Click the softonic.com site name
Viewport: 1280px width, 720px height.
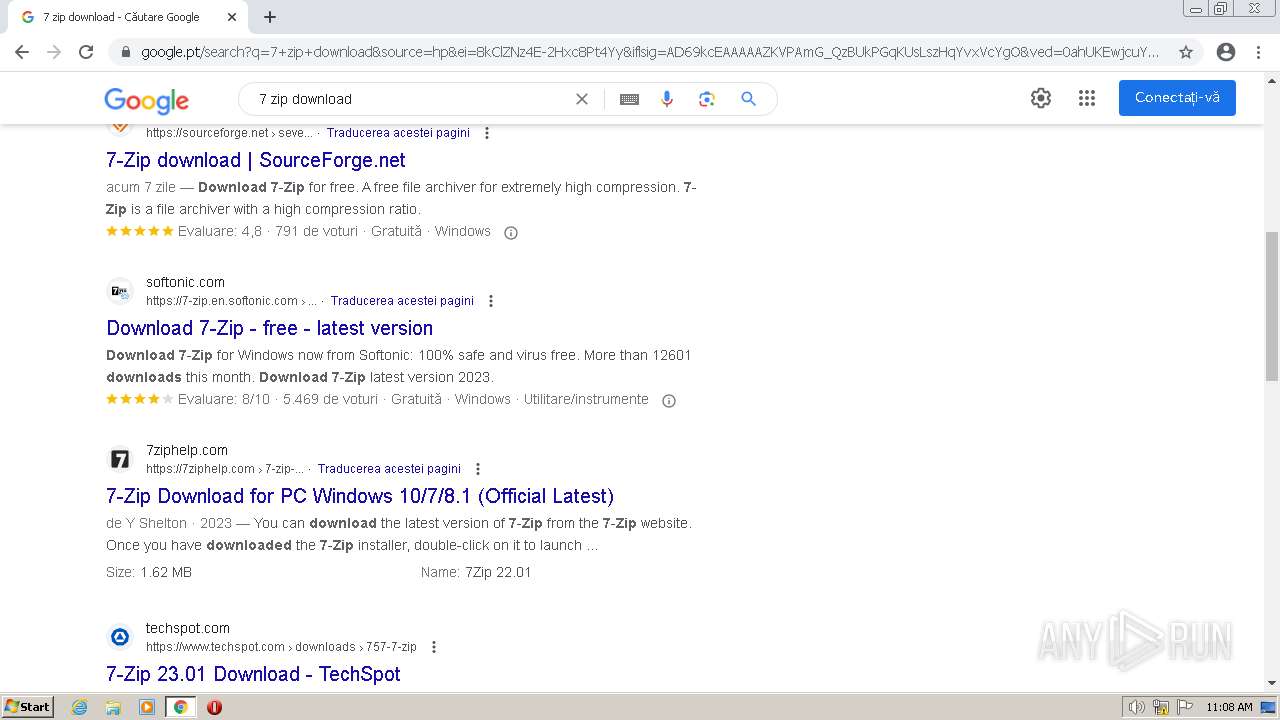coord(185,282)
